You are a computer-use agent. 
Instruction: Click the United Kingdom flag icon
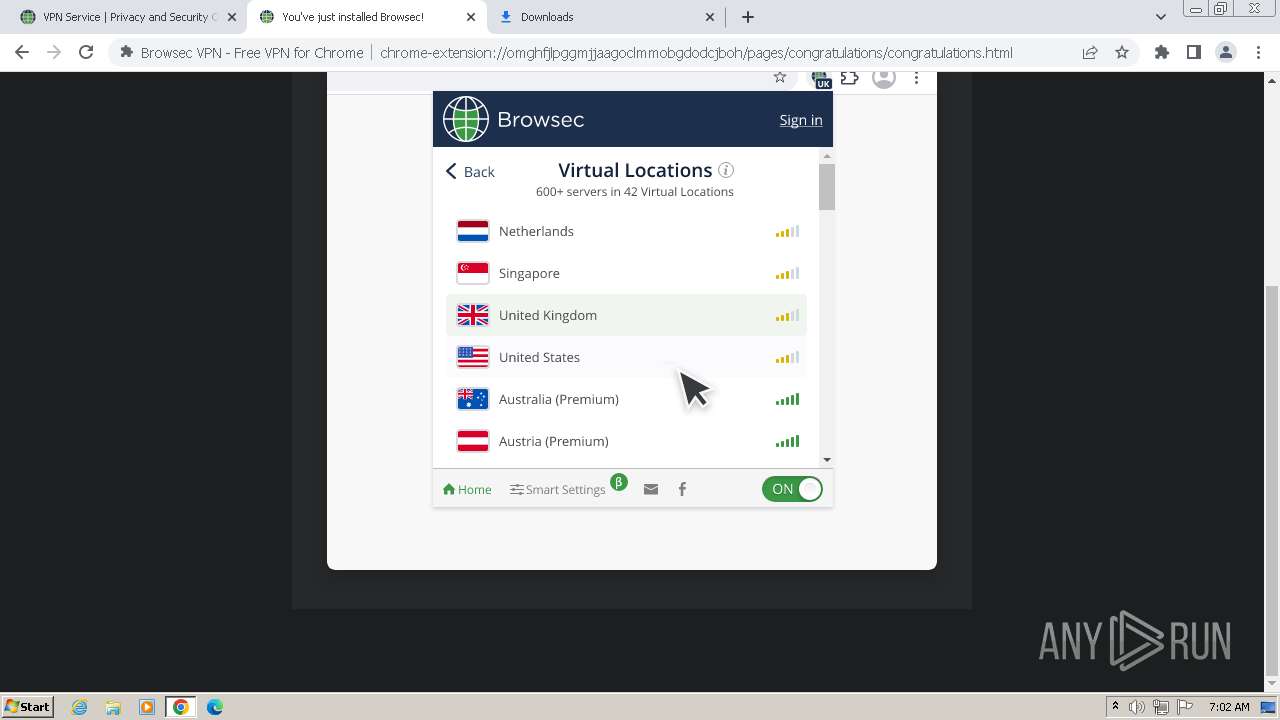tap(473, 315)
